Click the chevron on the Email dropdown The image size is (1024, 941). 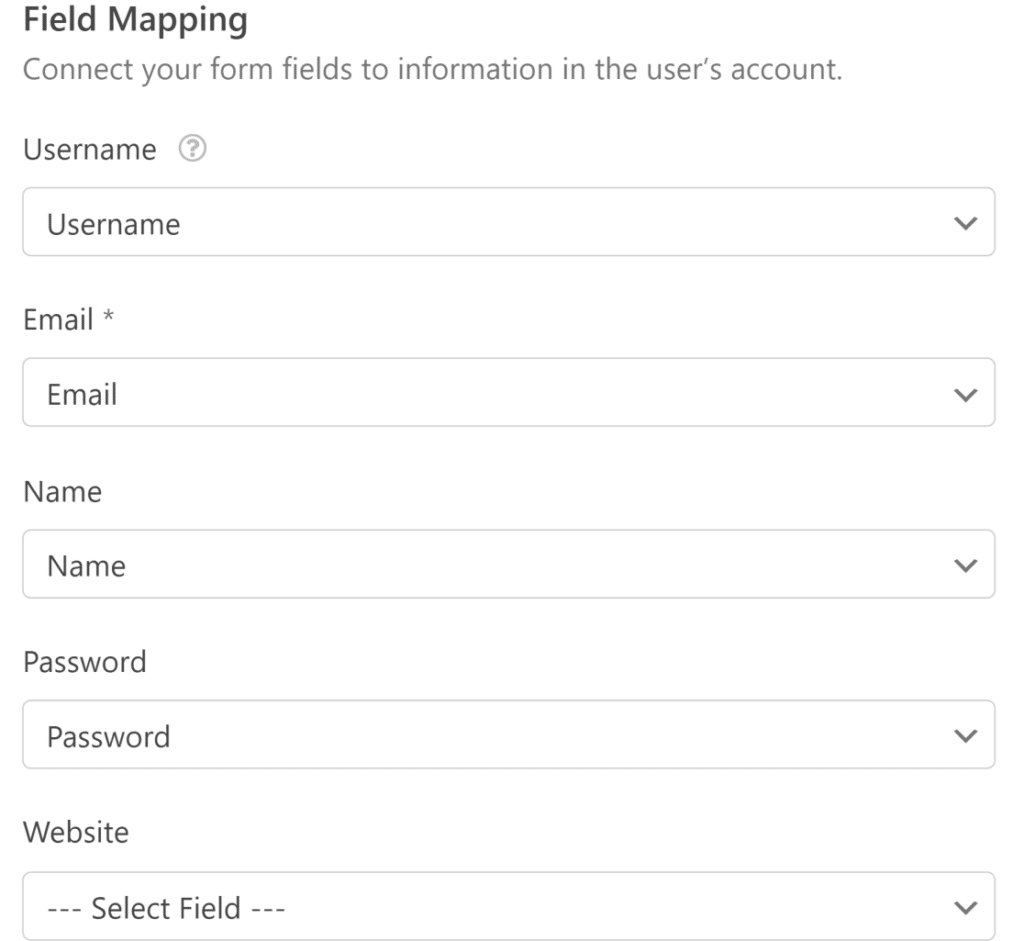point(963,392)
